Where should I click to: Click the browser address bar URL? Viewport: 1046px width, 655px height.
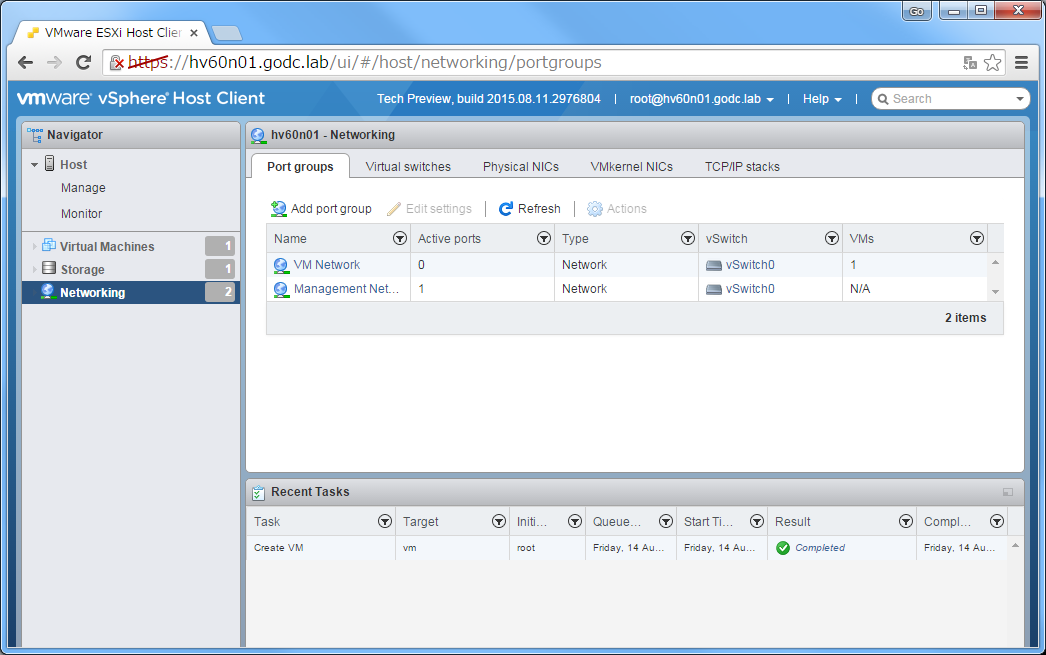(365, 63)
